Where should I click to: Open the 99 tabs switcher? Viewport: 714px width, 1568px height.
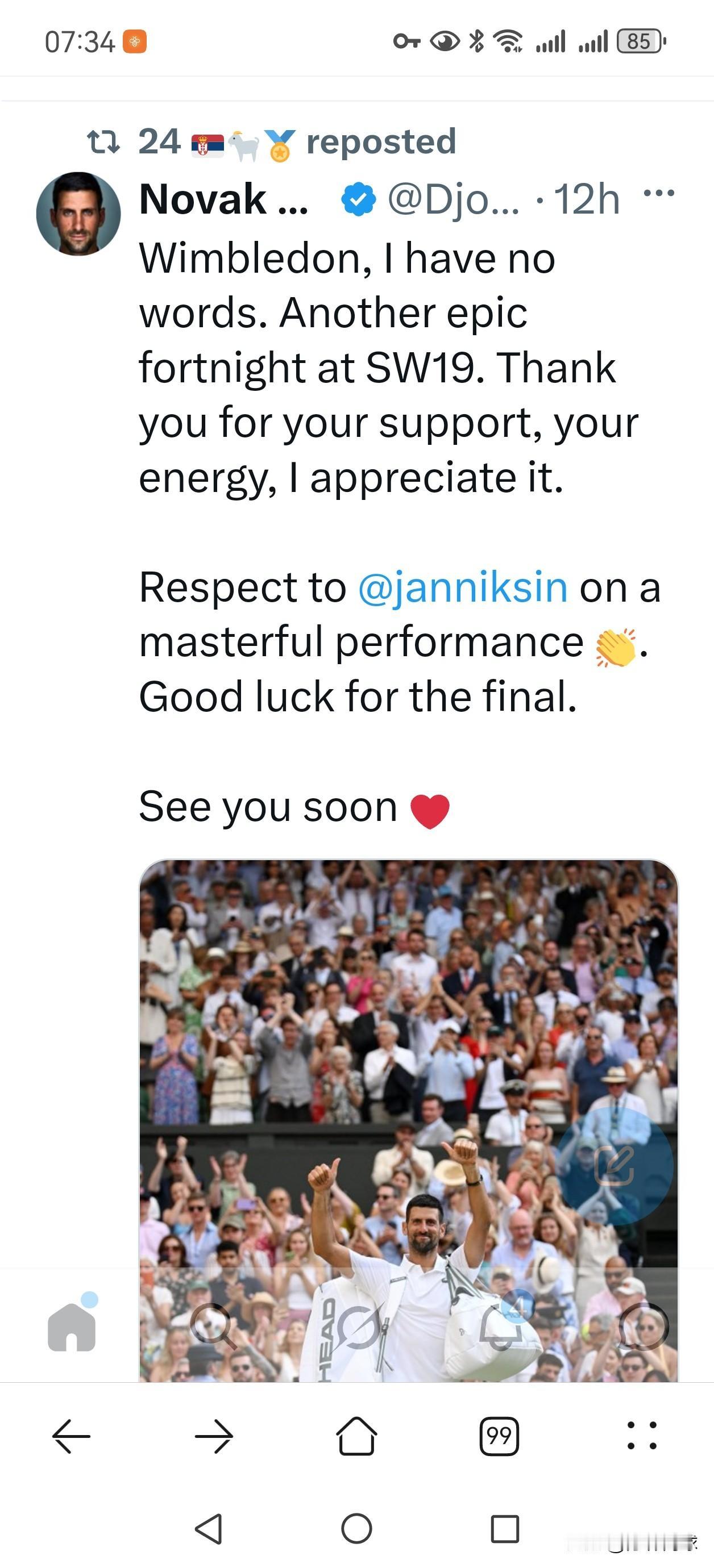[499, 1436]
